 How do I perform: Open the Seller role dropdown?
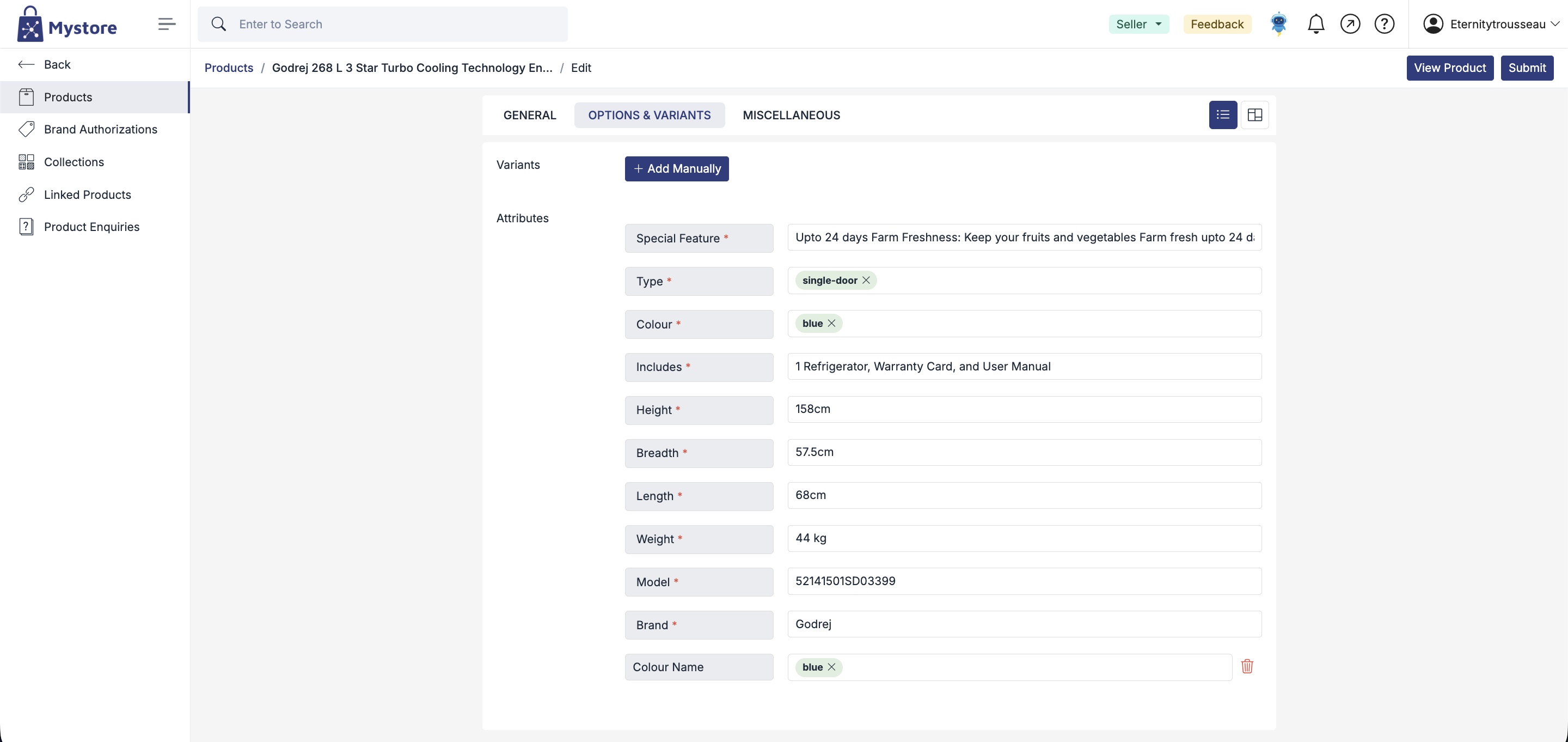(x=1138, y=25)
